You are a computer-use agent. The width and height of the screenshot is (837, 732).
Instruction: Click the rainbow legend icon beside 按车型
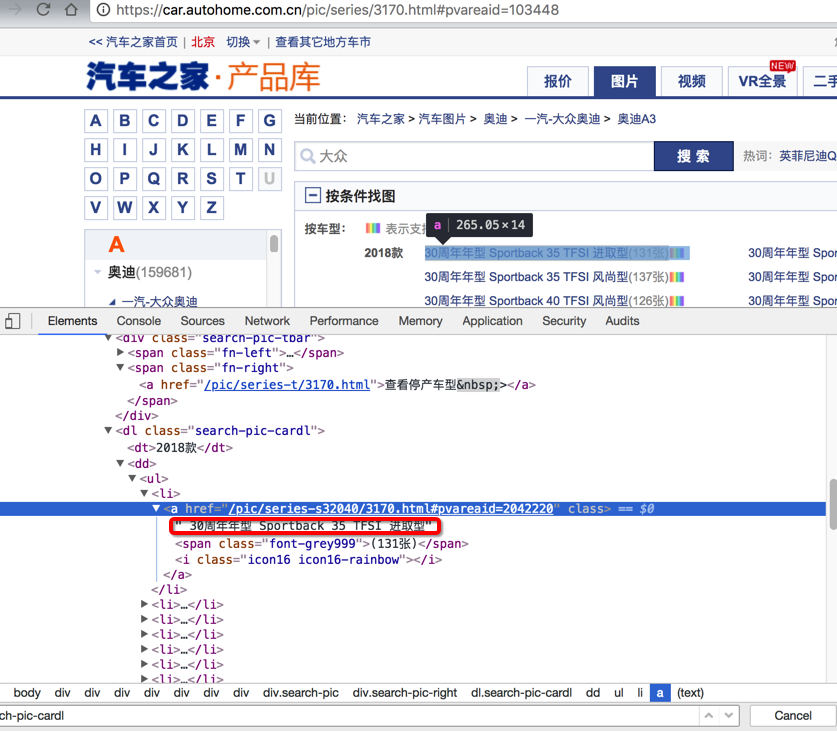tap(373, 229)
